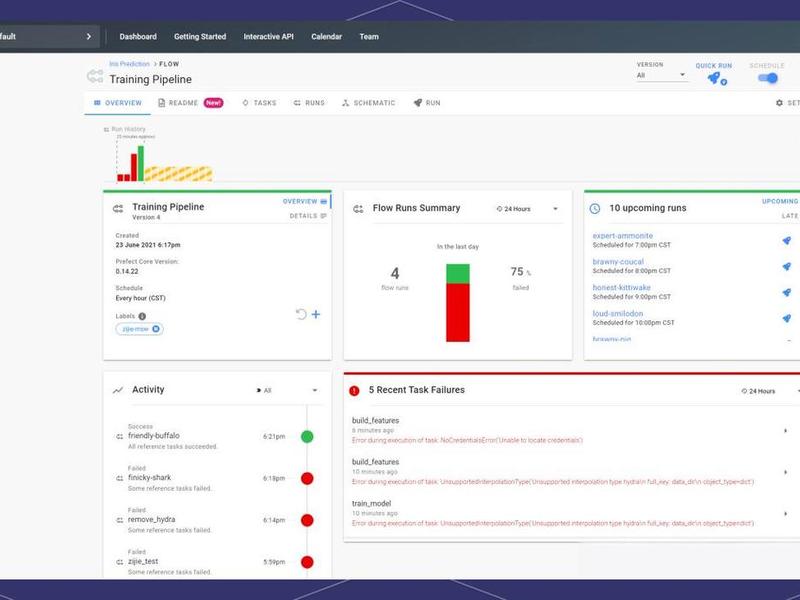The width and height of the screenshot is (800, 600).
Task: Open the Flow Runs Summary 24 Hours dropdown
Action: click(528, 209)
